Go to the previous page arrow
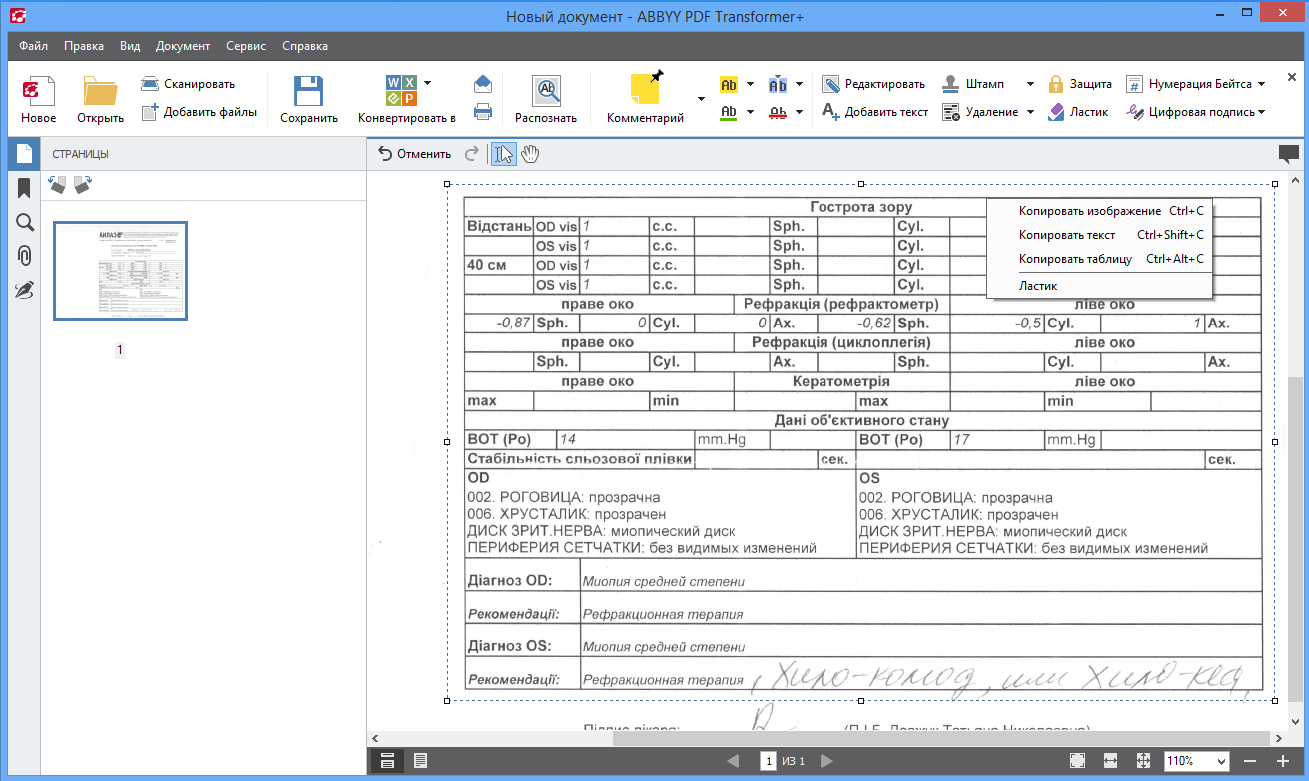Viewport: 1309px width, 781px height. click(733, 761)
